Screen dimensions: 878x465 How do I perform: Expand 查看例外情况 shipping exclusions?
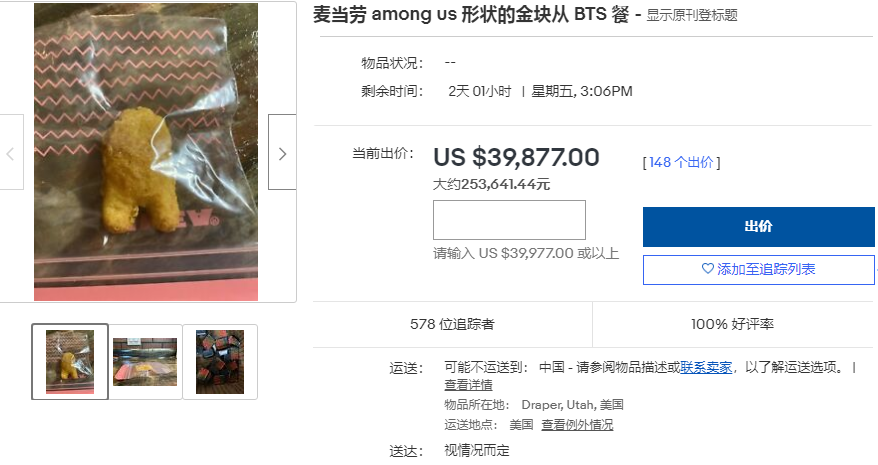577,425
